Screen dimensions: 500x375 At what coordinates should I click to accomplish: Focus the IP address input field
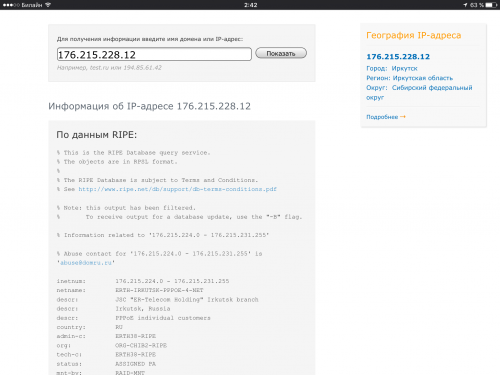(154, 54)
